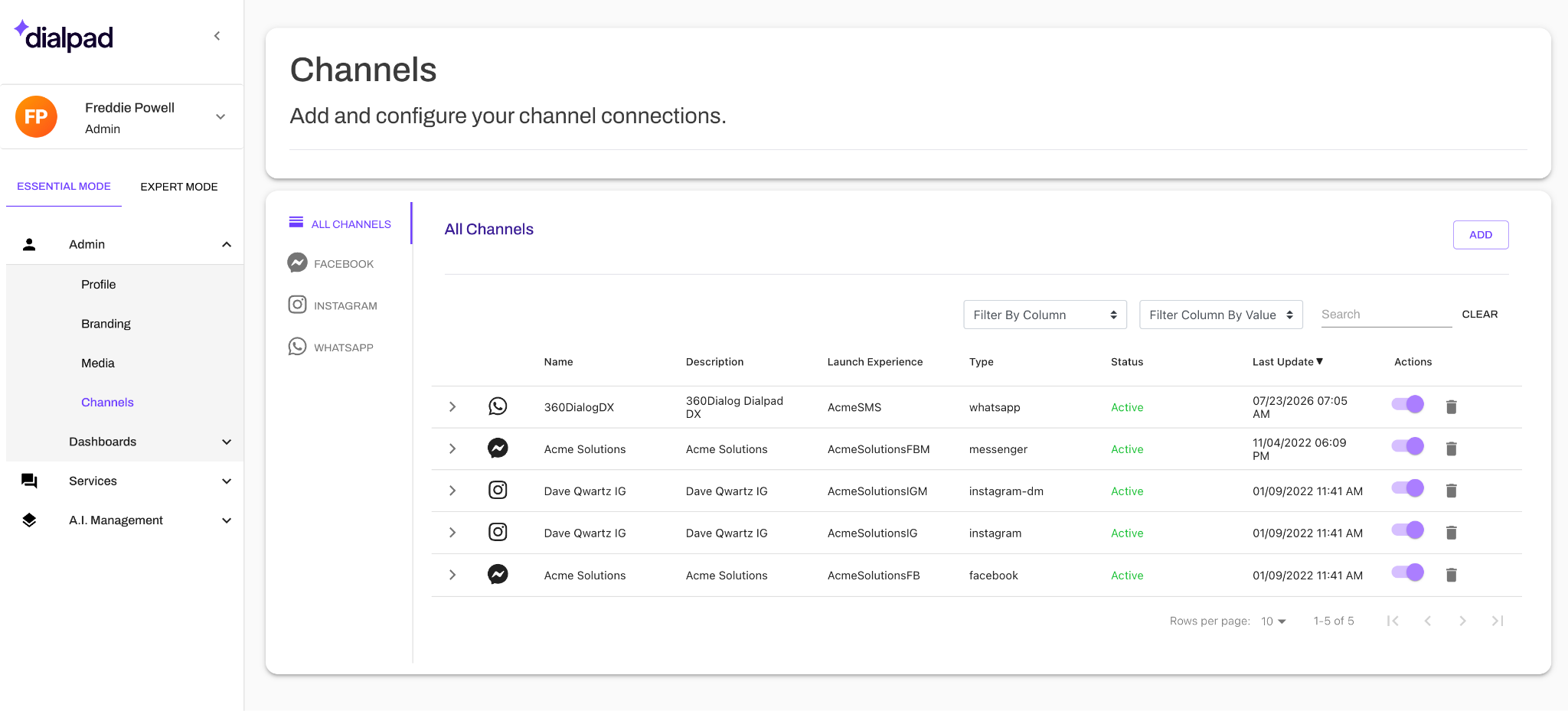Screen dimensions: 1568x711
Task: Switch to Essential Mode tab
Action: coord(64,186)
